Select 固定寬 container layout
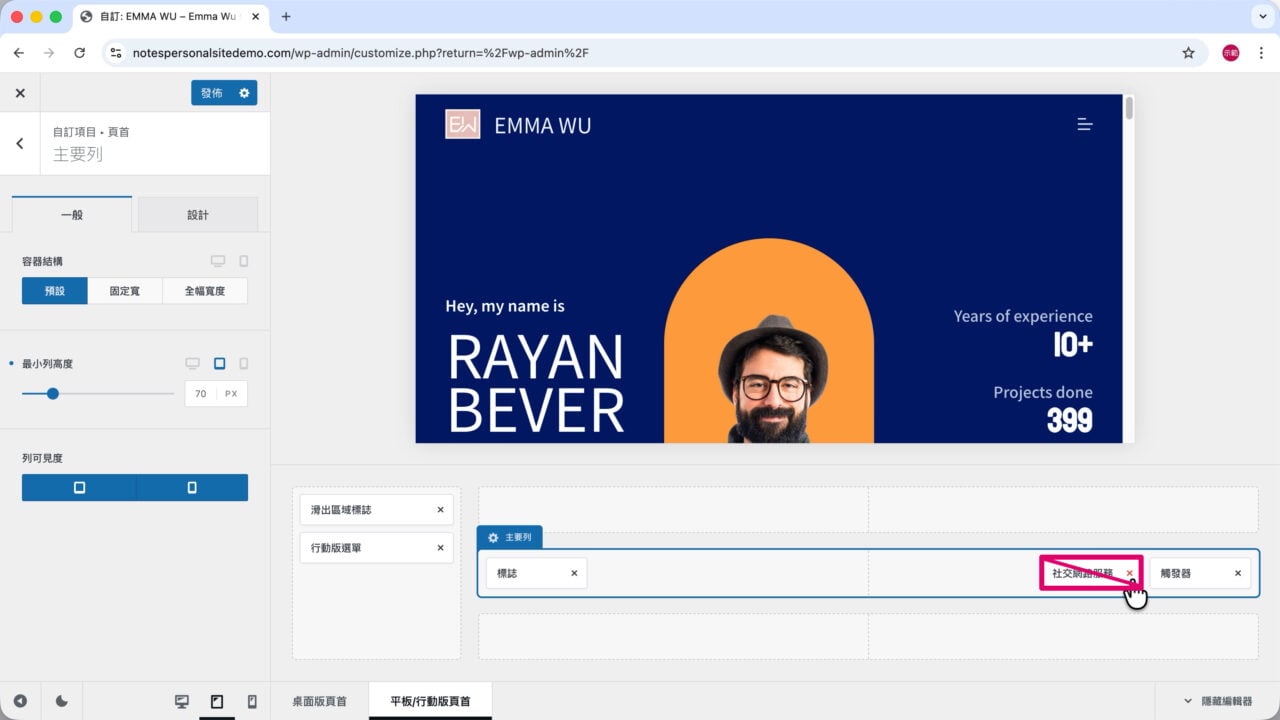 click(x=125, y=291)
